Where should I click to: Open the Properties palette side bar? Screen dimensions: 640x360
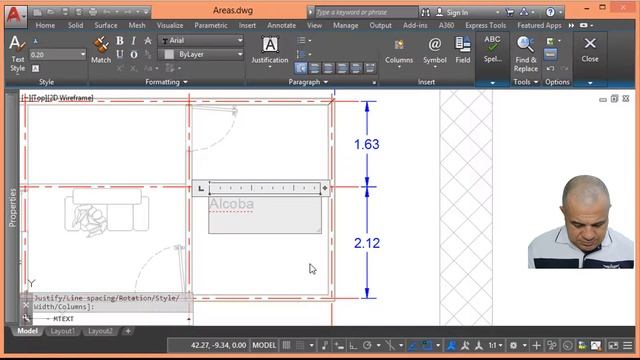[x=12, y=207]
